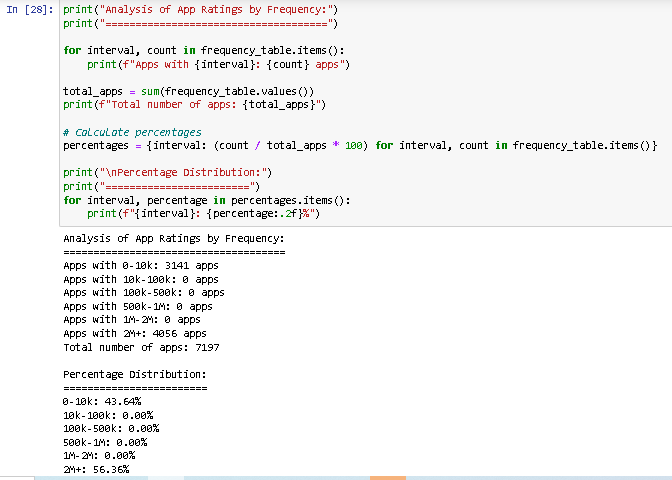Click the code line "for interval, count in frequency_table.items():"
Viewport: 672px width, 480px height.
[204, 50]
